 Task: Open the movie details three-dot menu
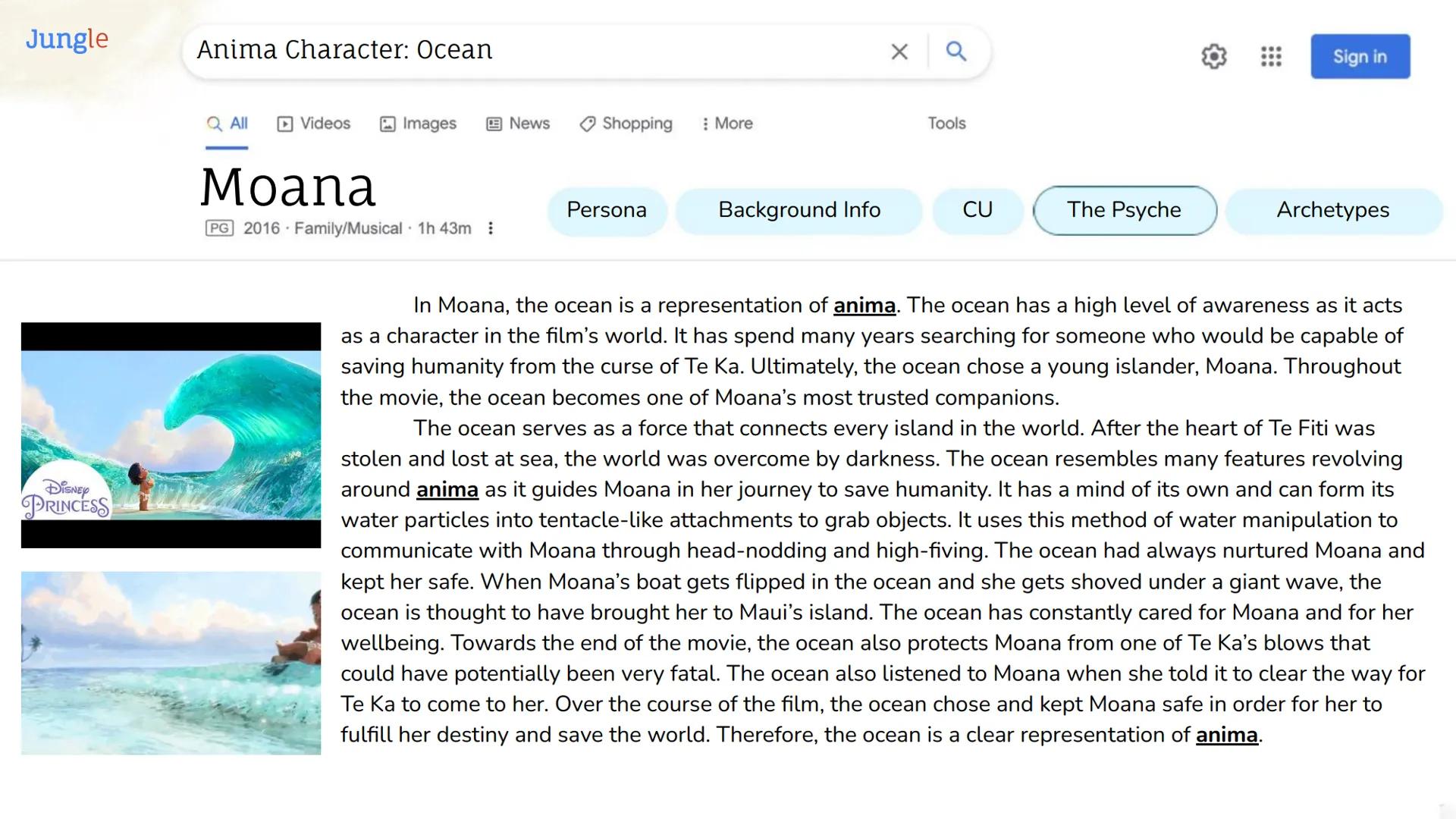491,227
